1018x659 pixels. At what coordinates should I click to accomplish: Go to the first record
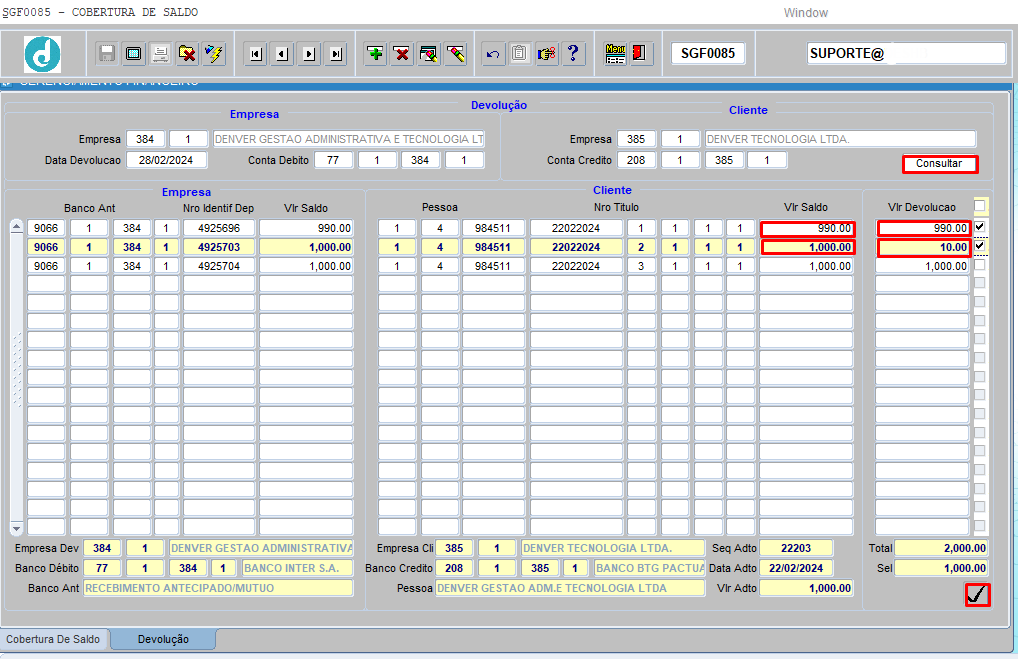click(256, 54)
